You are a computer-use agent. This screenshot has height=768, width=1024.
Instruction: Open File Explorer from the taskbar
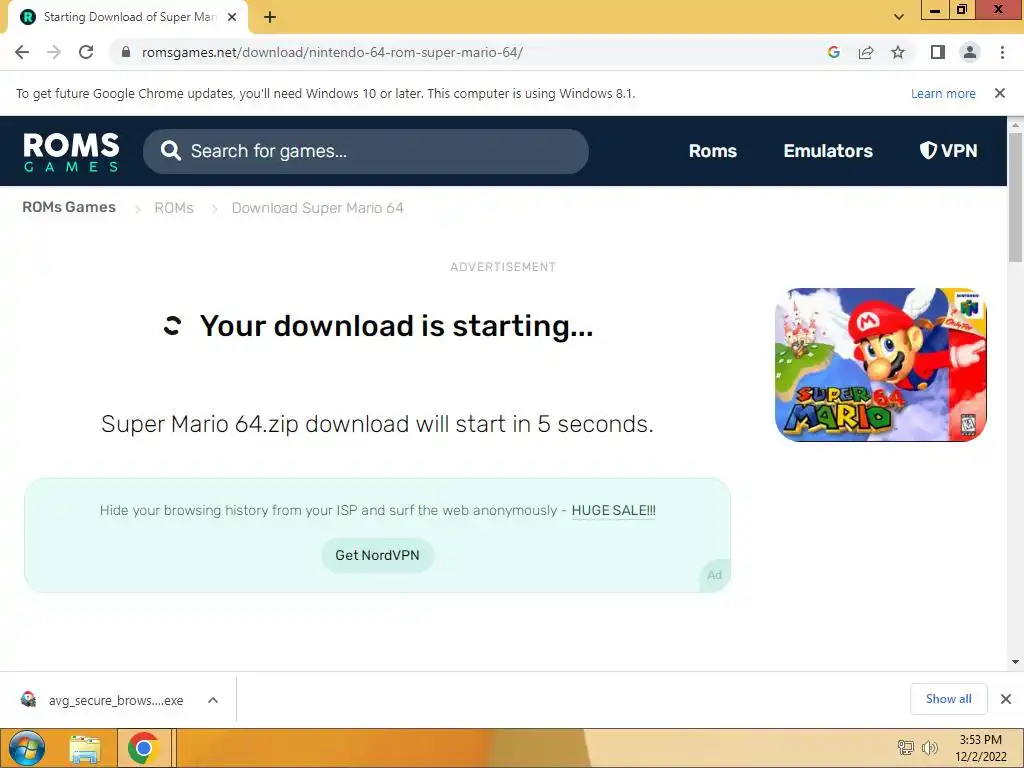pyautogui.click(x=85, y=748)
